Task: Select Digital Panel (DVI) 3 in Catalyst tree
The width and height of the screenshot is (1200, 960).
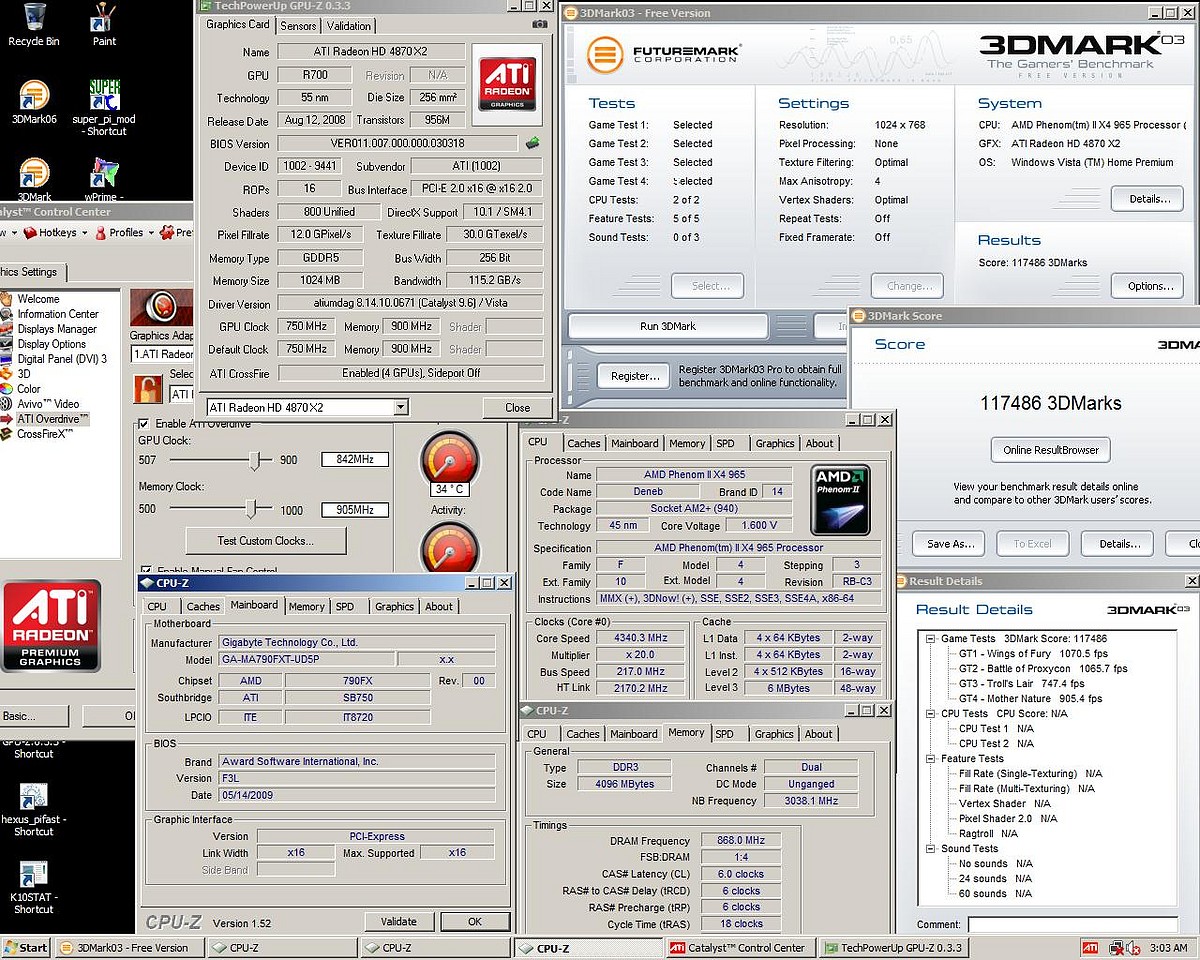Action: [x=62, y=359]
